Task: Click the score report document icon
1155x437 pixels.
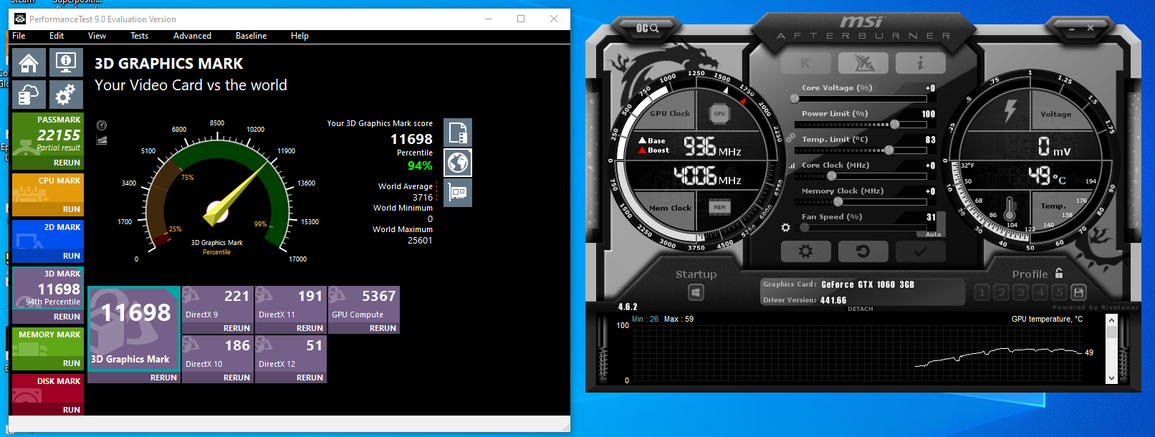Action: (x=457, y=133)
